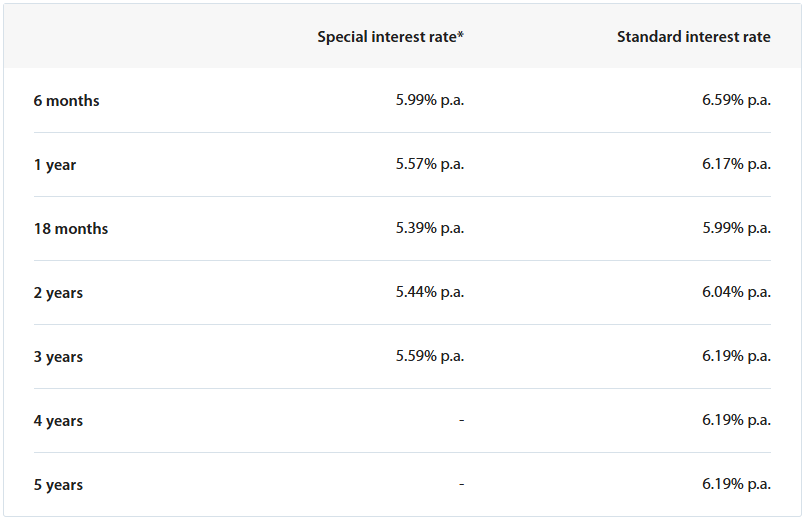Screen dimensions: 806x521
Task: Click the 18 months 5.99% standard rate
Action: tap(736, 228)
